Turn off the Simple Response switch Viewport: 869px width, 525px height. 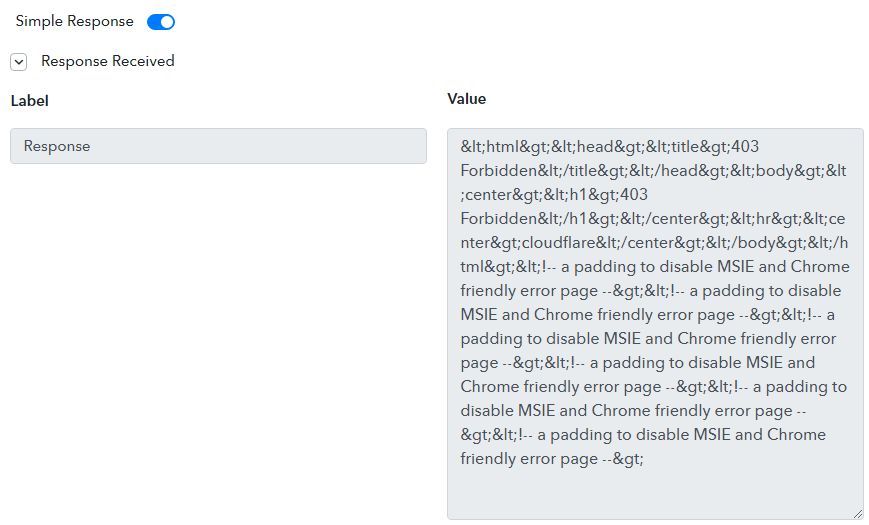point(161,22)
